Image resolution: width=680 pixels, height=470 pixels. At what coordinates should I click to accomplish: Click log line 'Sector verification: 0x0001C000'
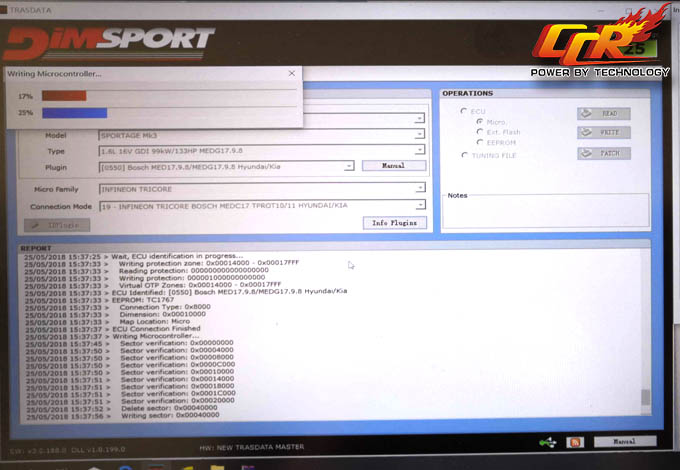coord(178,393)
